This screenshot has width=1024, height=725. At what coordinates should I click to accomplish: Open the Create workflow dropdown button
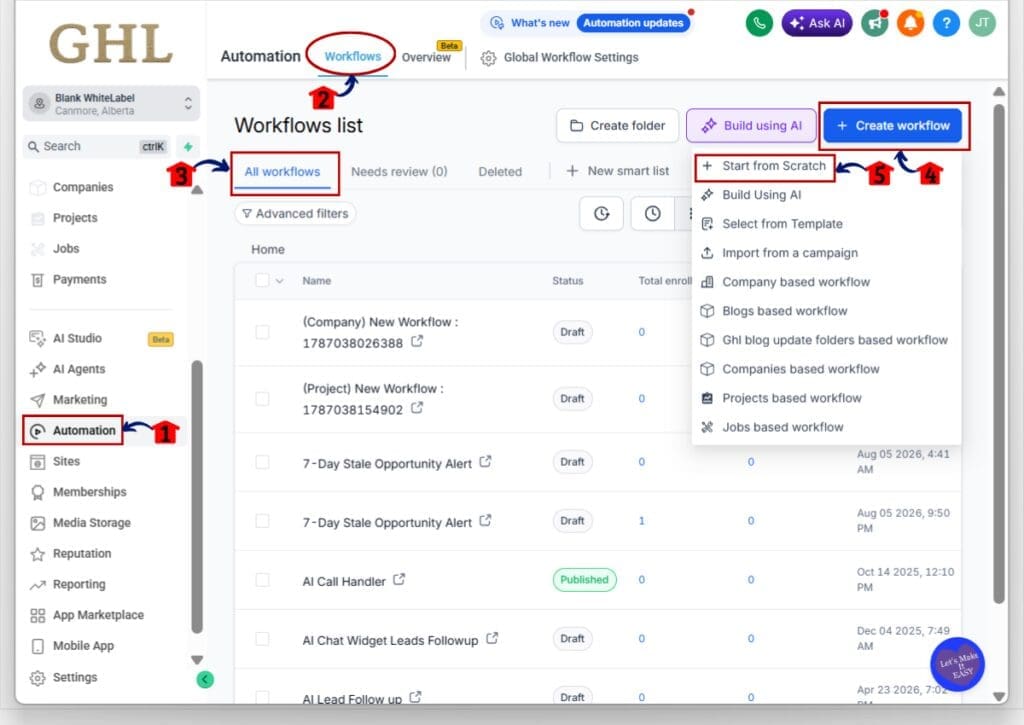892,125
